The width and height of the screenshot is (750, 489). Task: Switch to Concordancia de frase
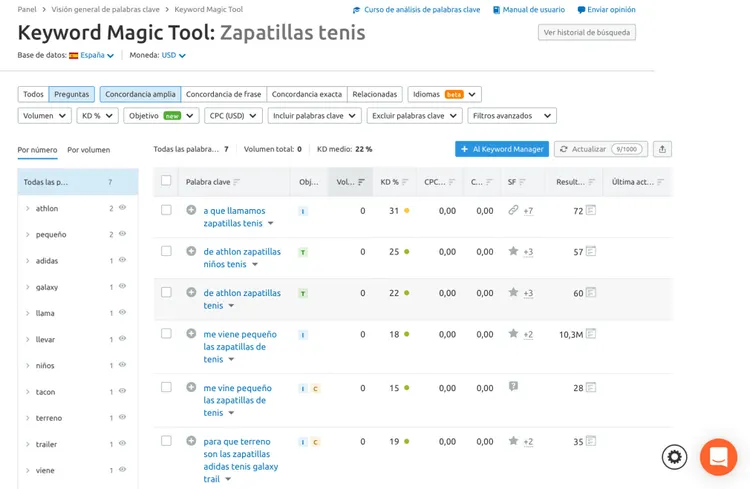[223, 94]
